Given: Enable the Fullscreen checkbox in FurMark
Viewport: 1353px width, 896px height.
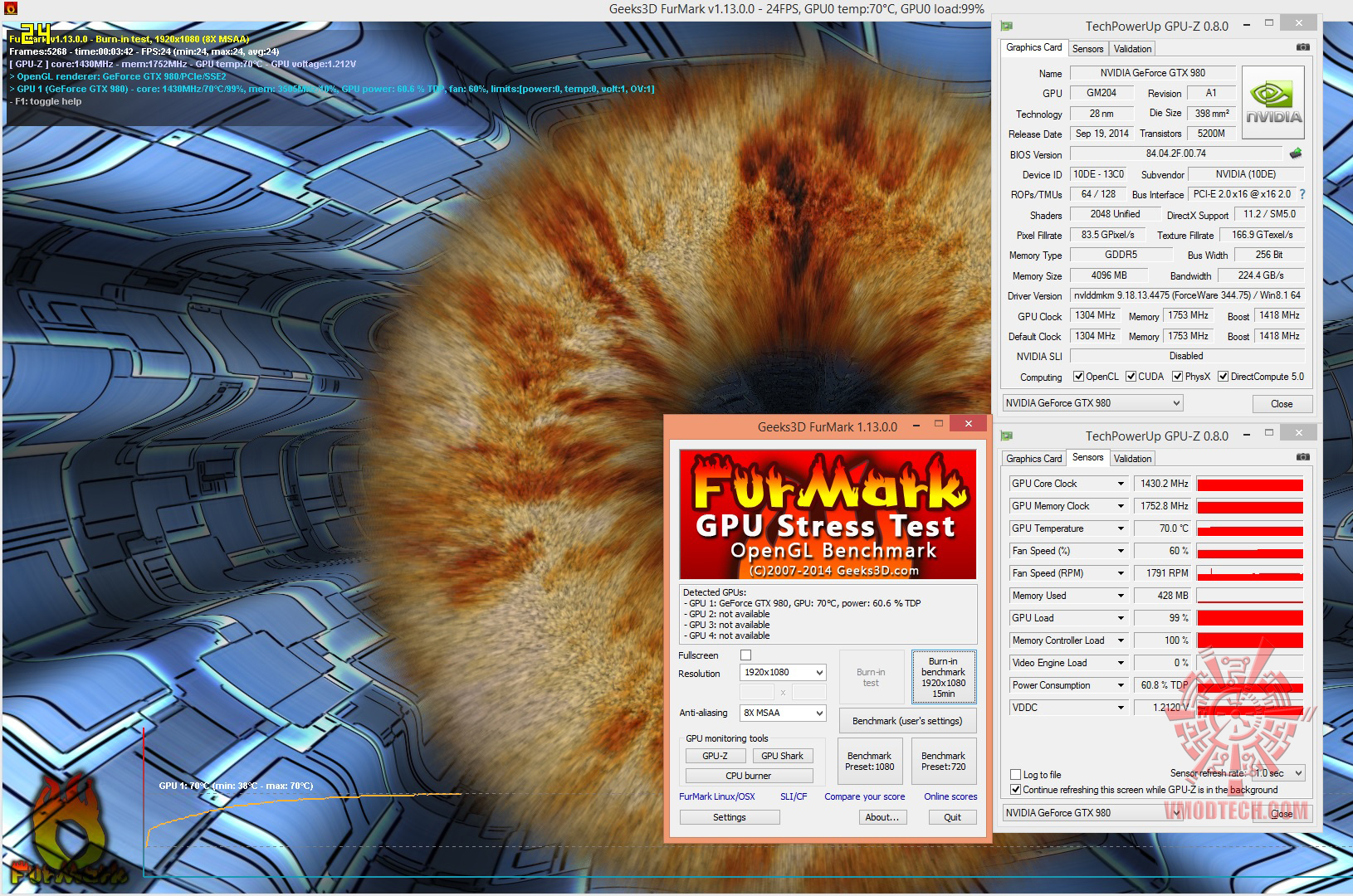Looking at the screenshot, I should (x=745, y=655).
